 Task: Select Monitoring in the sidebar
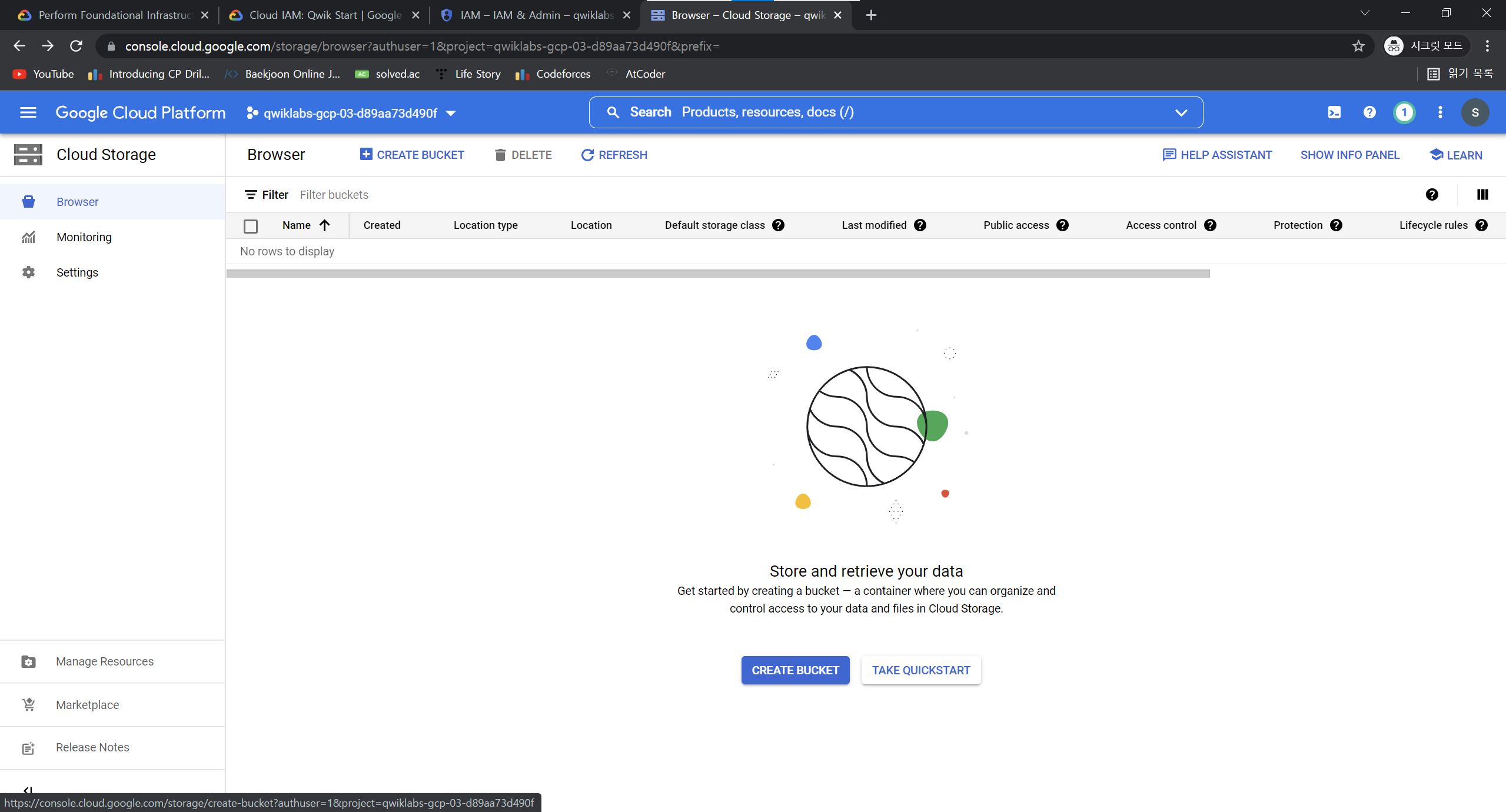click(x=84, y=237)
